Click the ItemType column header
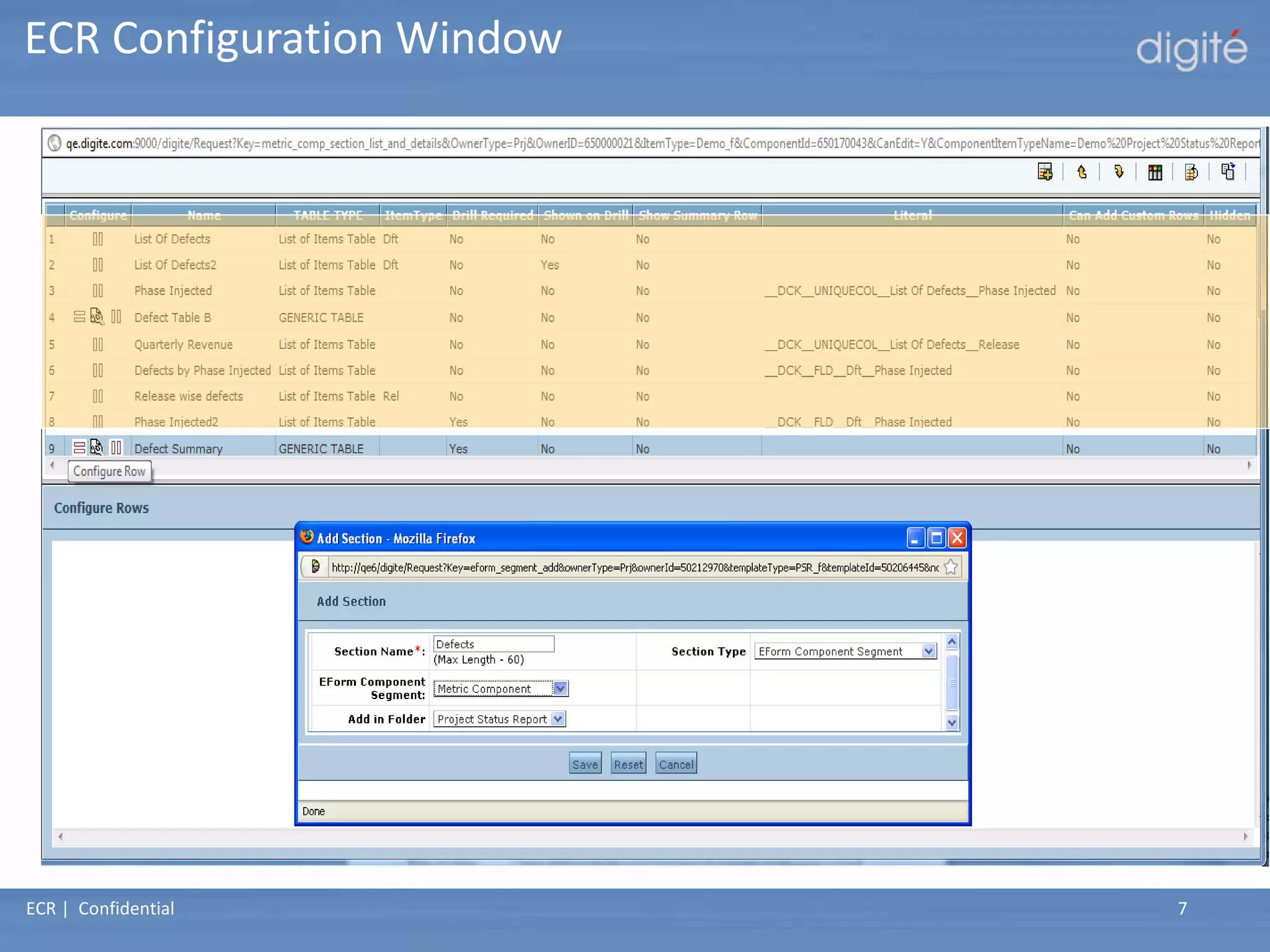The image size is (1270, 952). point(413,215)
